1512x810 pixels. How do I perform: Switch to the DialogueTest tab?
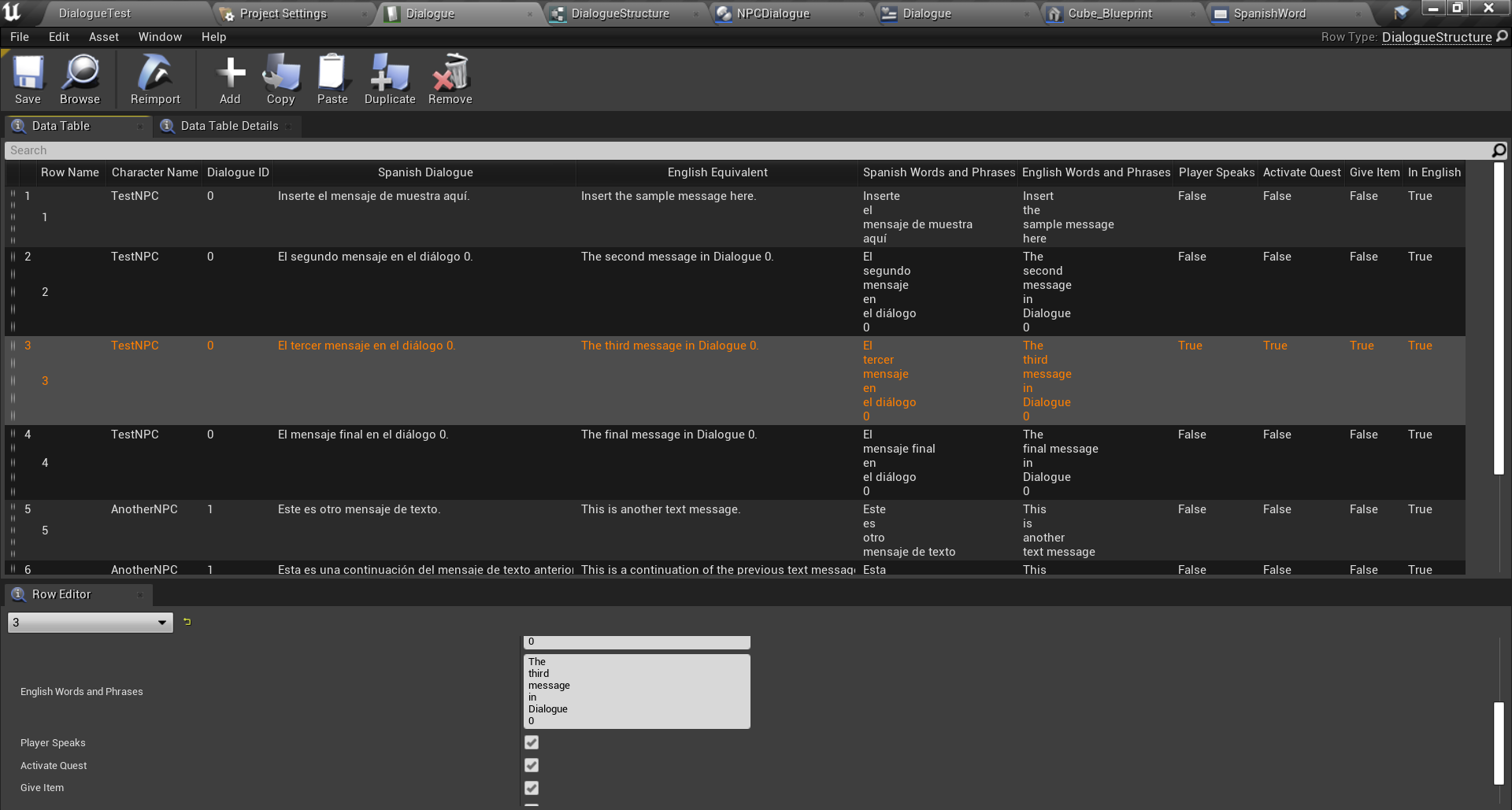coord(94,13)
